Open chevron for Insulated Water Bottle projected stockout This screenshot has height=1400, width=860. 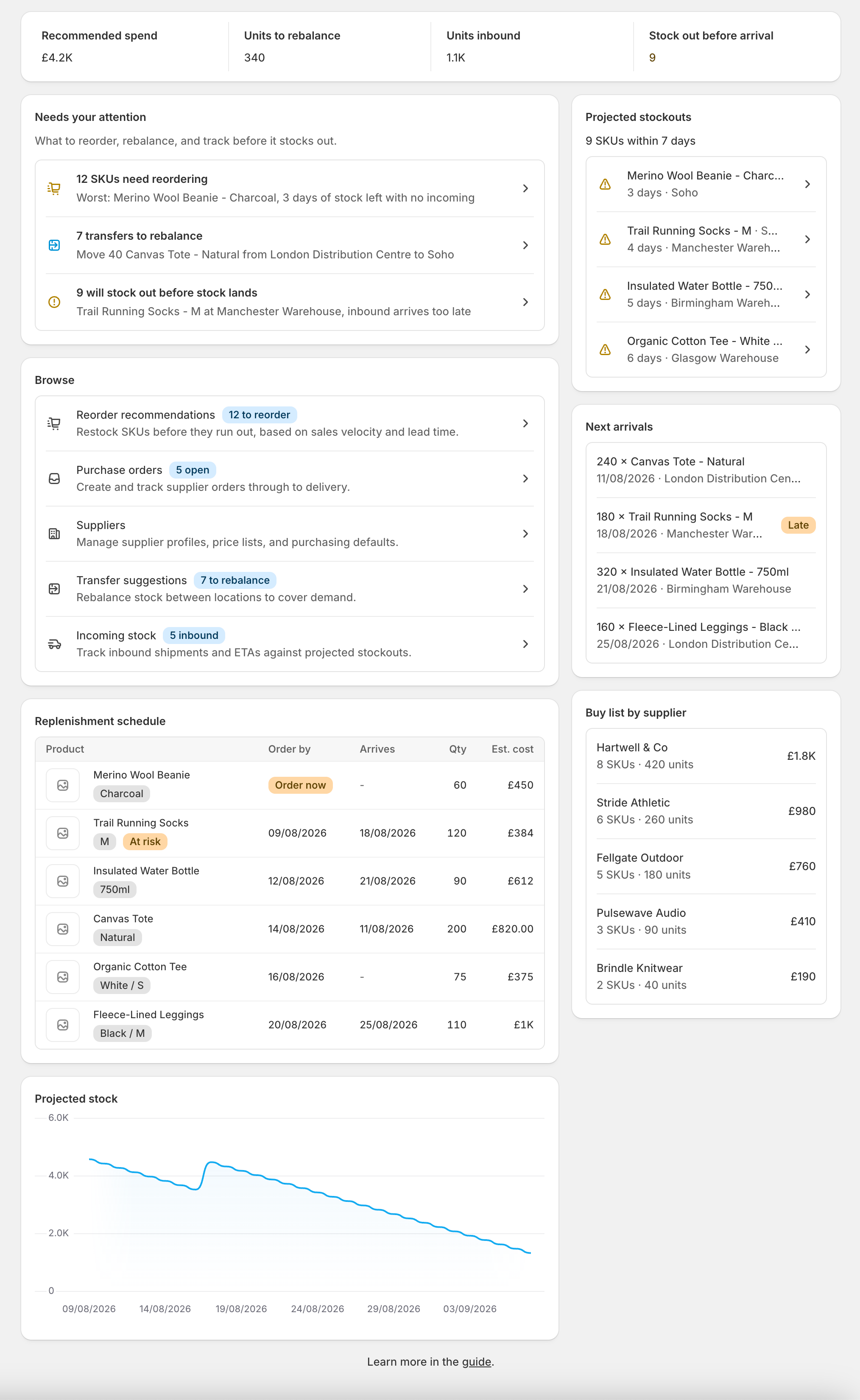807,295
